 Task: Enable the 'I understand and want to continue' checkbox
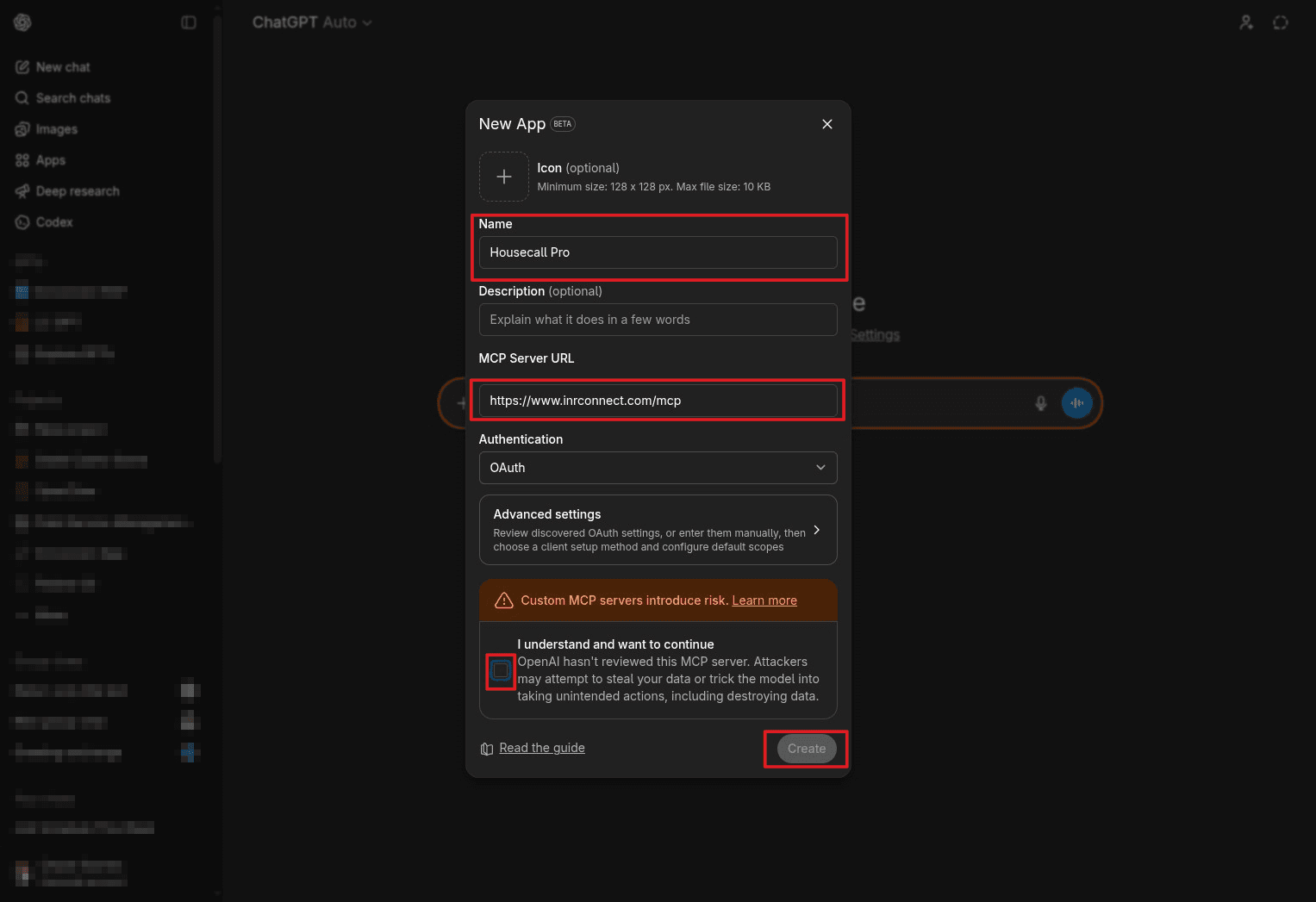pyautogui.click(x=501, y=671)
